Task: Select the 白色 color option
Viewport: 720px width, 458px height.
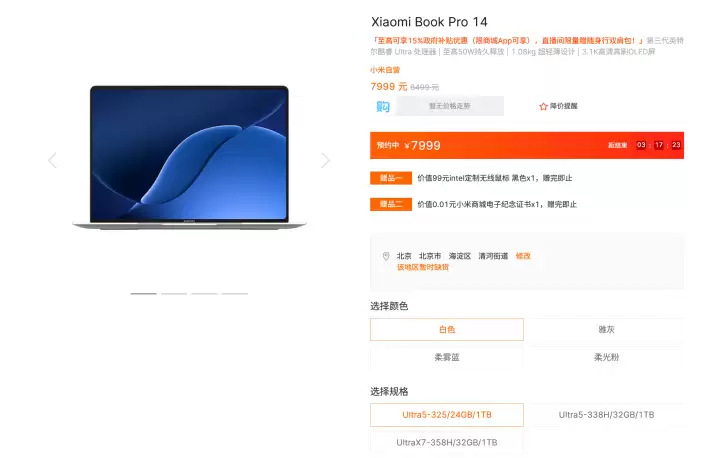Action: point(447,329)
